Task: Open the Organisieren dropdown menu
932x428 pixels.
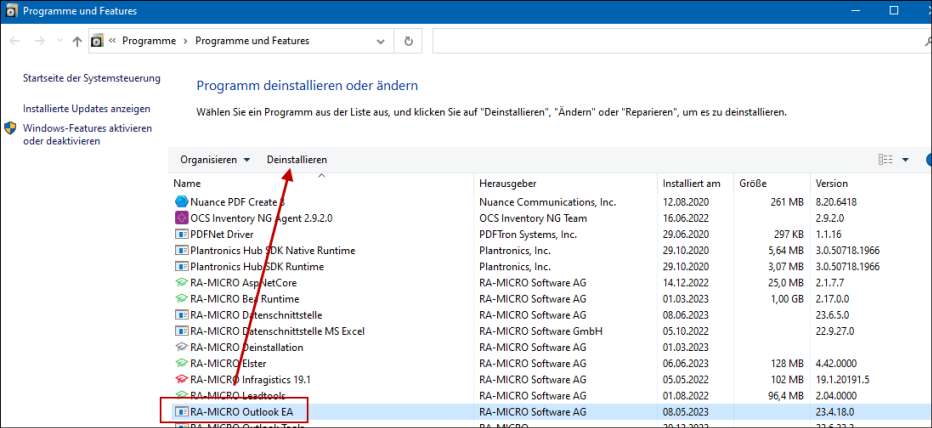Action: [x=214, y=160]
